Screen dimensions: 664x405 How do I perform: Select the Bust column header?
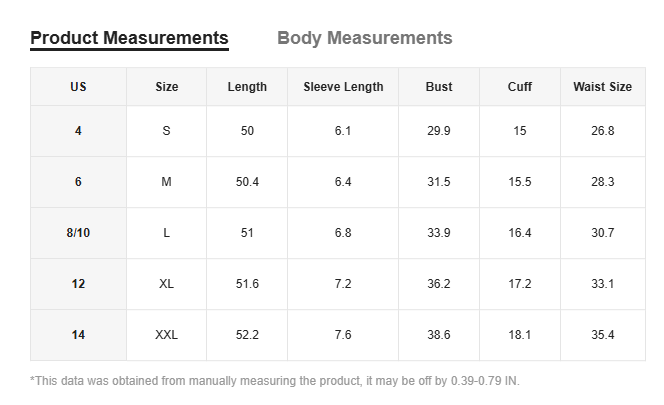point(439,87)
